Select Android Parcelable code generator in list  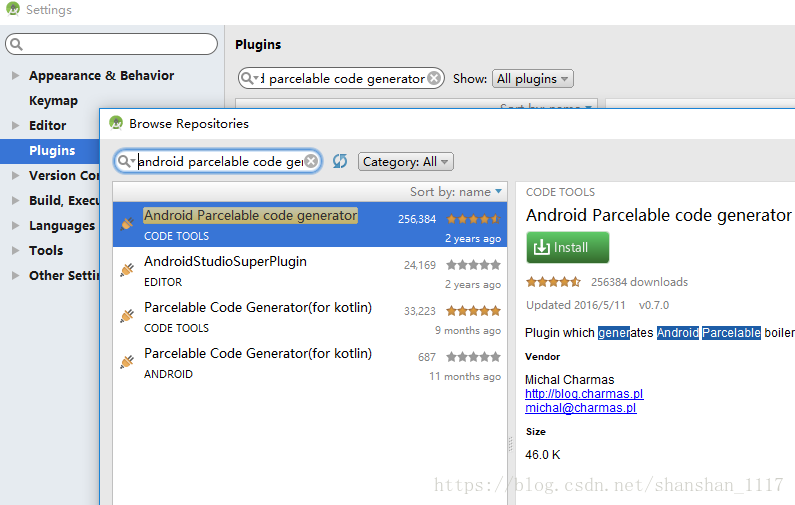point(310,225)
